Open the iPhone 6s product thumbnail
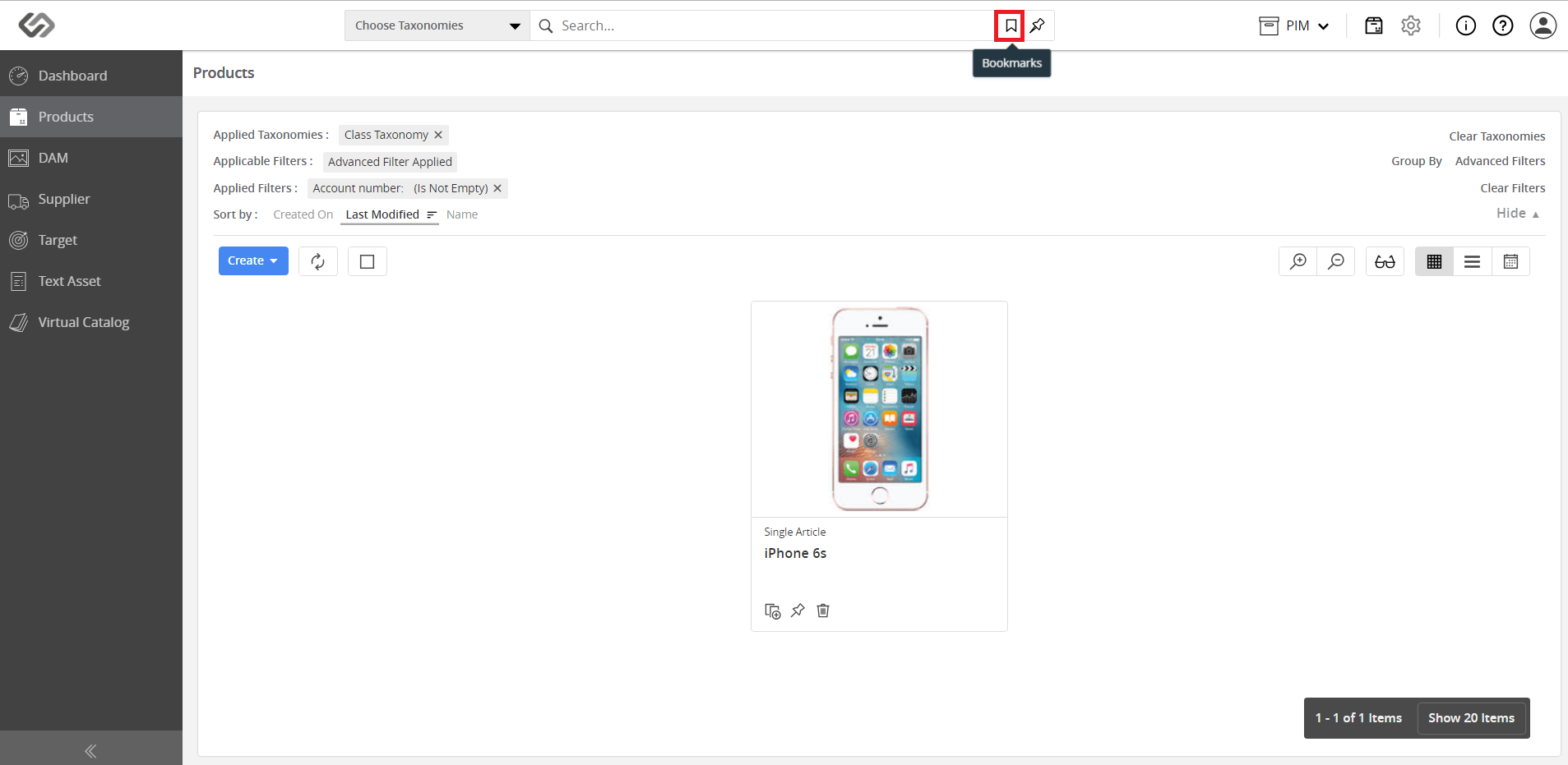The image size is (1568, 765). click(879, 409)
